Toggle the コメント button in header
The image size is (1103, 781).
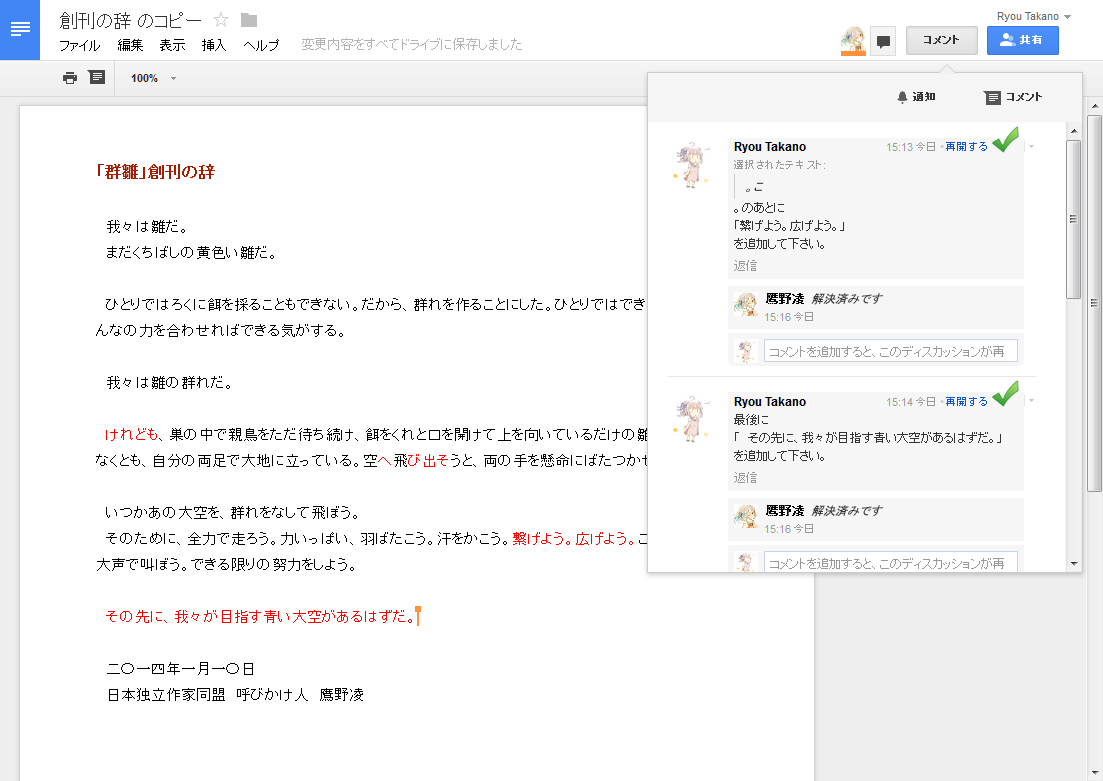(941, 40)
